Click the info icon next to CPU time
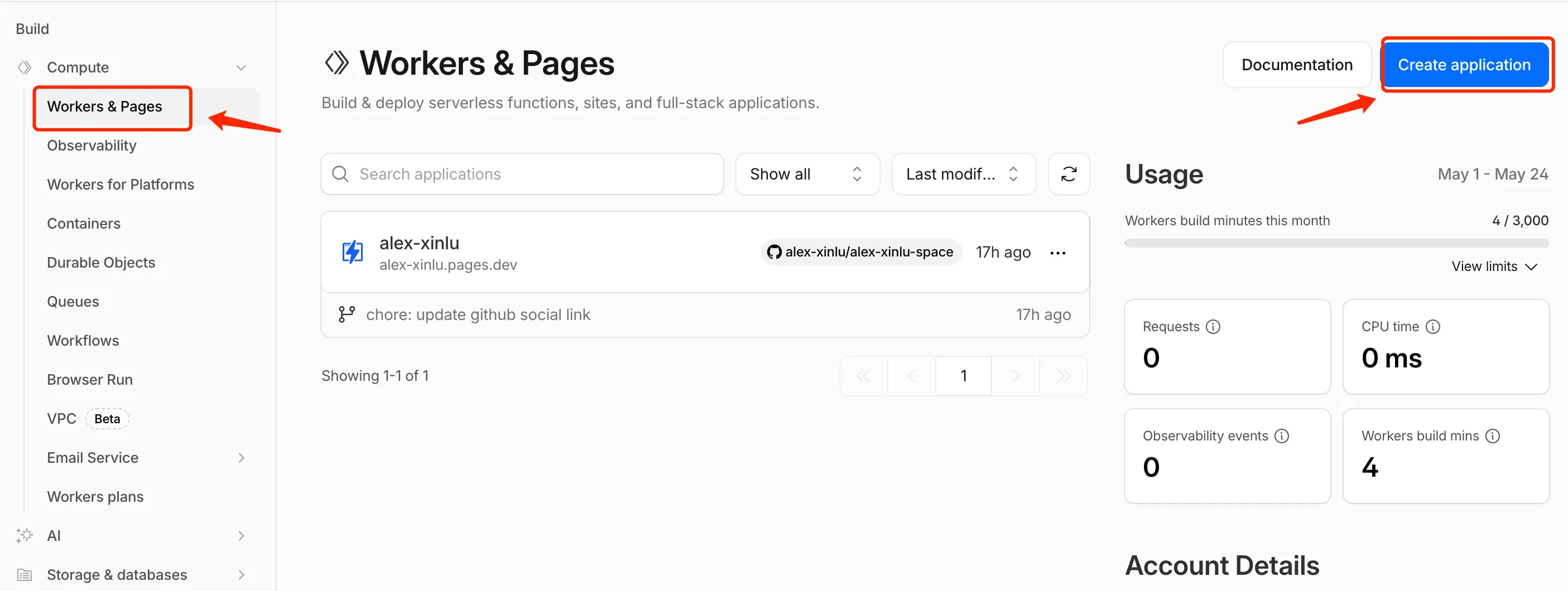The image size is (1568, 591). [1433, 327]
